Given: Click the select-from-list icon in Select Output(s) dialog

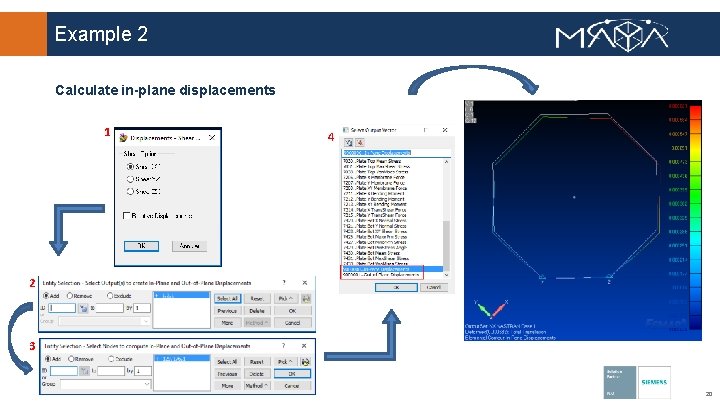Looking at the screenshot, I should [x=306, y=298].
